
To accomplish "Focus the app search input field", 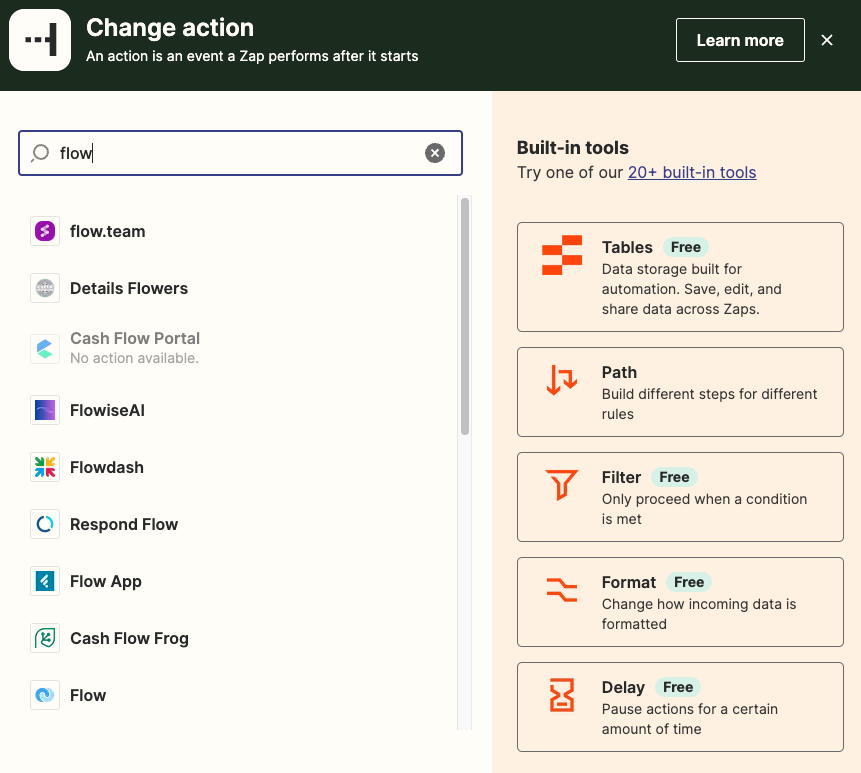I will pyautogui.click(x=240, y=153).
